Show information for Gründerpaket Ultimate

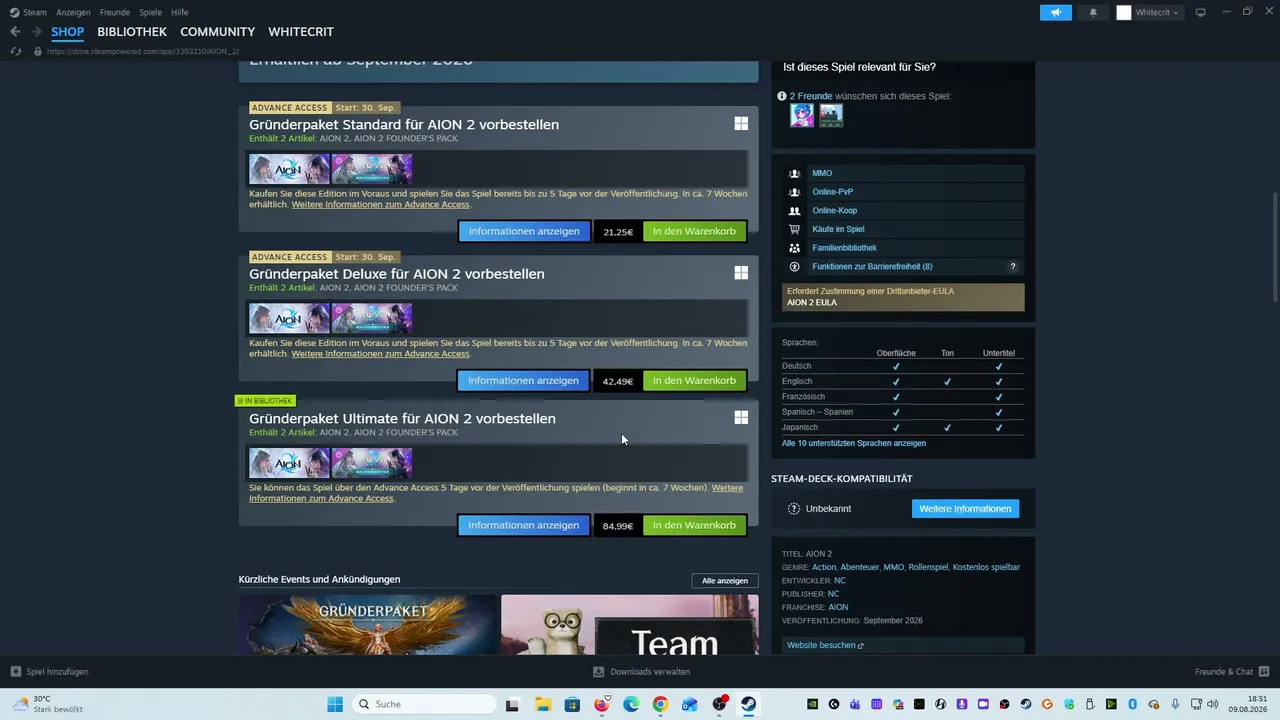point(524,525)
